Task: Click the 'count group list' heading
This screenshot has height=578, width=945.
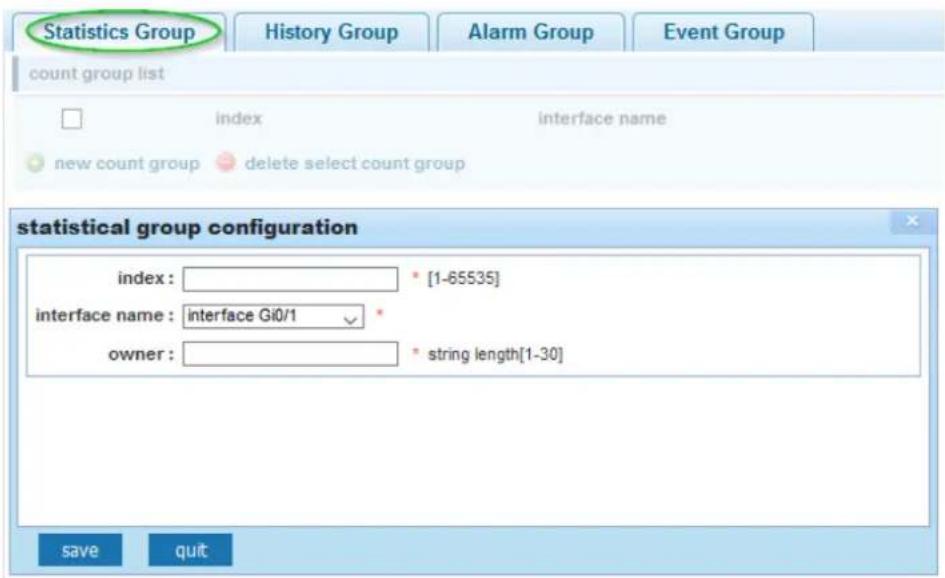Action: [96, 74]
